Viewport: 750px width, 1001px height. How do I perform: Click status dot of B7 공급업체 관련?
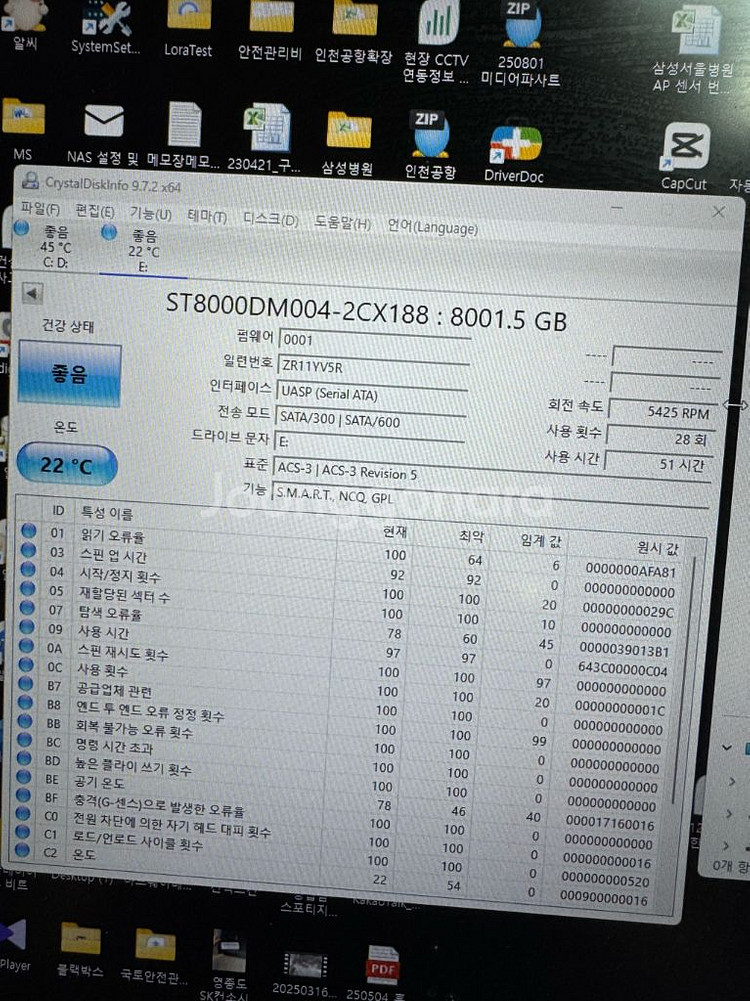pyautogui.click(x=26, y=683)
